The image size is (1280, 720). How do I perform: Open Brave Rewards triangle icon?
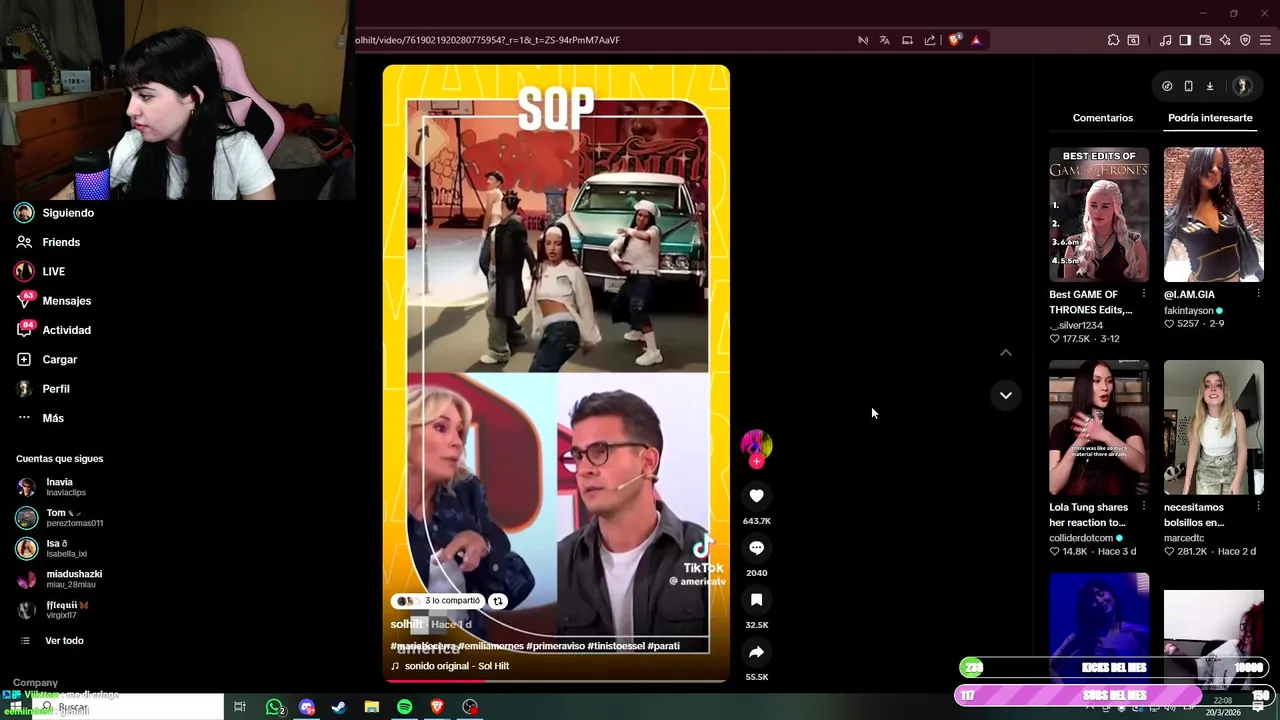click(x=976, y=40)
